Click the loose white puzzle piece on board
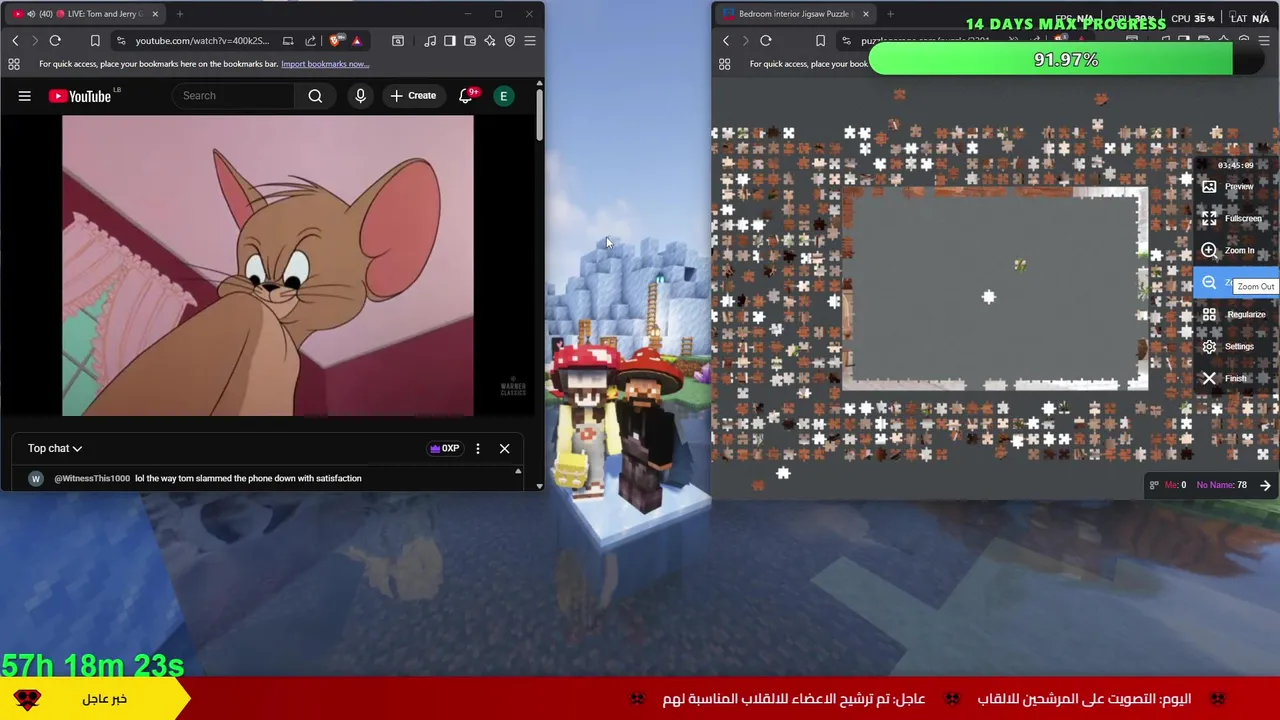This screenshot has height=720, width=1280. [988, 297]
